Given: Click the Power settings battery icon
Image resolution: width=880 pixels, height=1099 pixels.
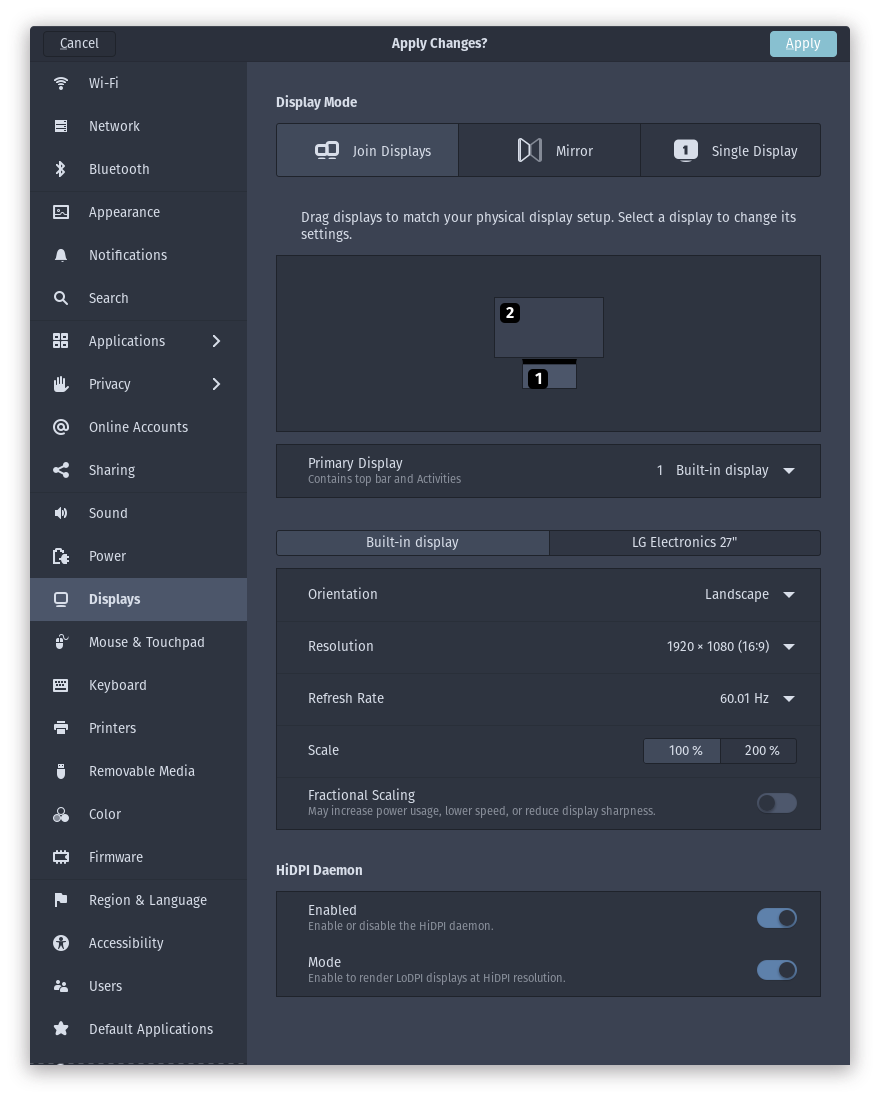Looking at the screenshot, I should (x=61, y=556).
